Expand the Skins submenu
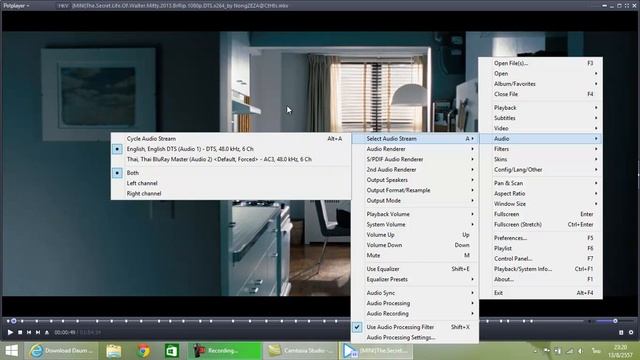Image resolution: width=640 pixels, height=360 pixels. pos(540,159)
